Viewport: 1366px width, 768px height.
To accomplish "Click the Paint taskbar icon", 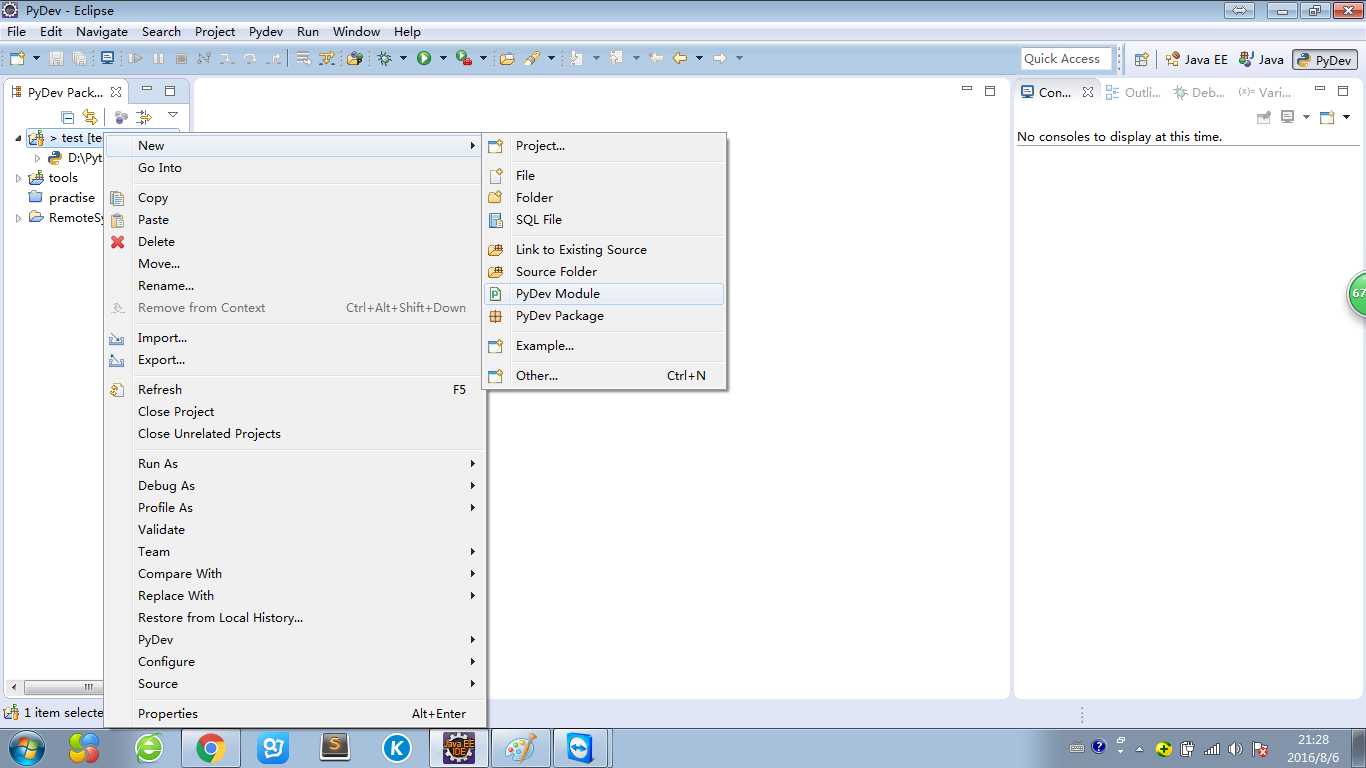I will [x=520, y=748].
